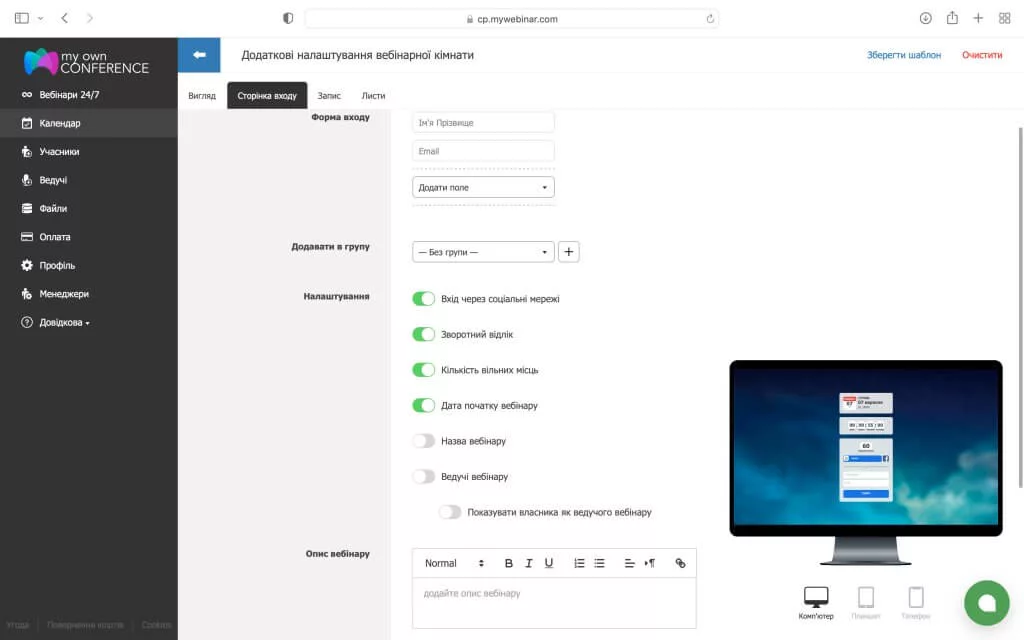Open the 'Листи' tab
1024x640 pixels.
click(373, 96)
